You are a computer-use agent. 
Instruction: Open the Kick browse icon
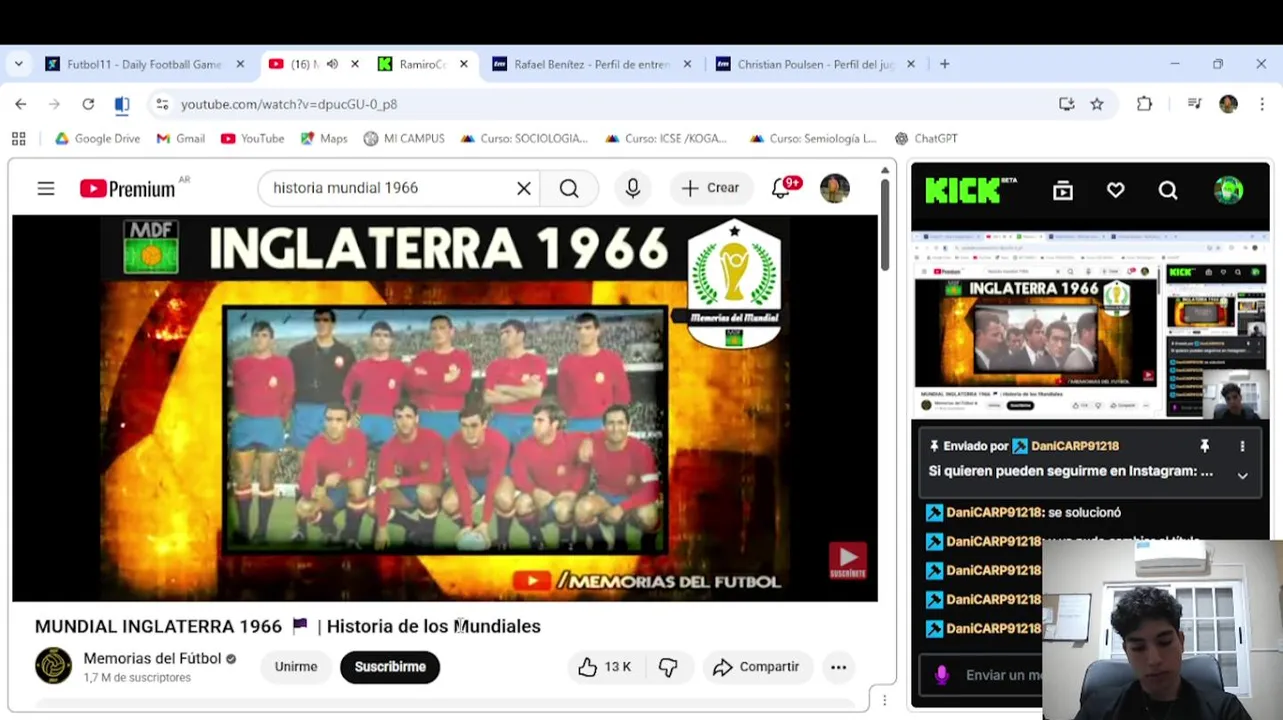[x=1063, y=190]
